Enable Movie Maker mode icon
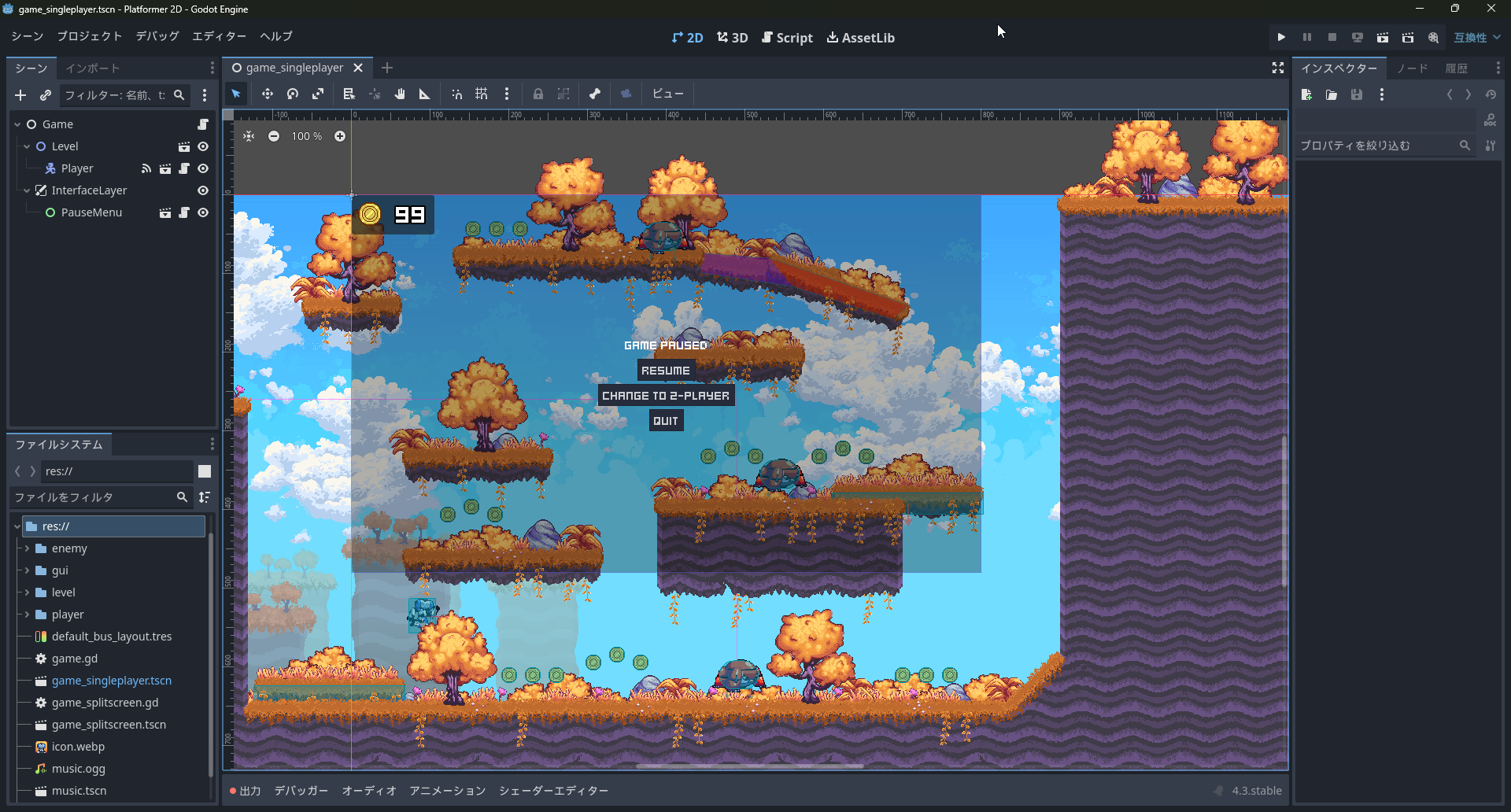The height and width of the screenshot is (812, 1511). tap(1433, 37)
